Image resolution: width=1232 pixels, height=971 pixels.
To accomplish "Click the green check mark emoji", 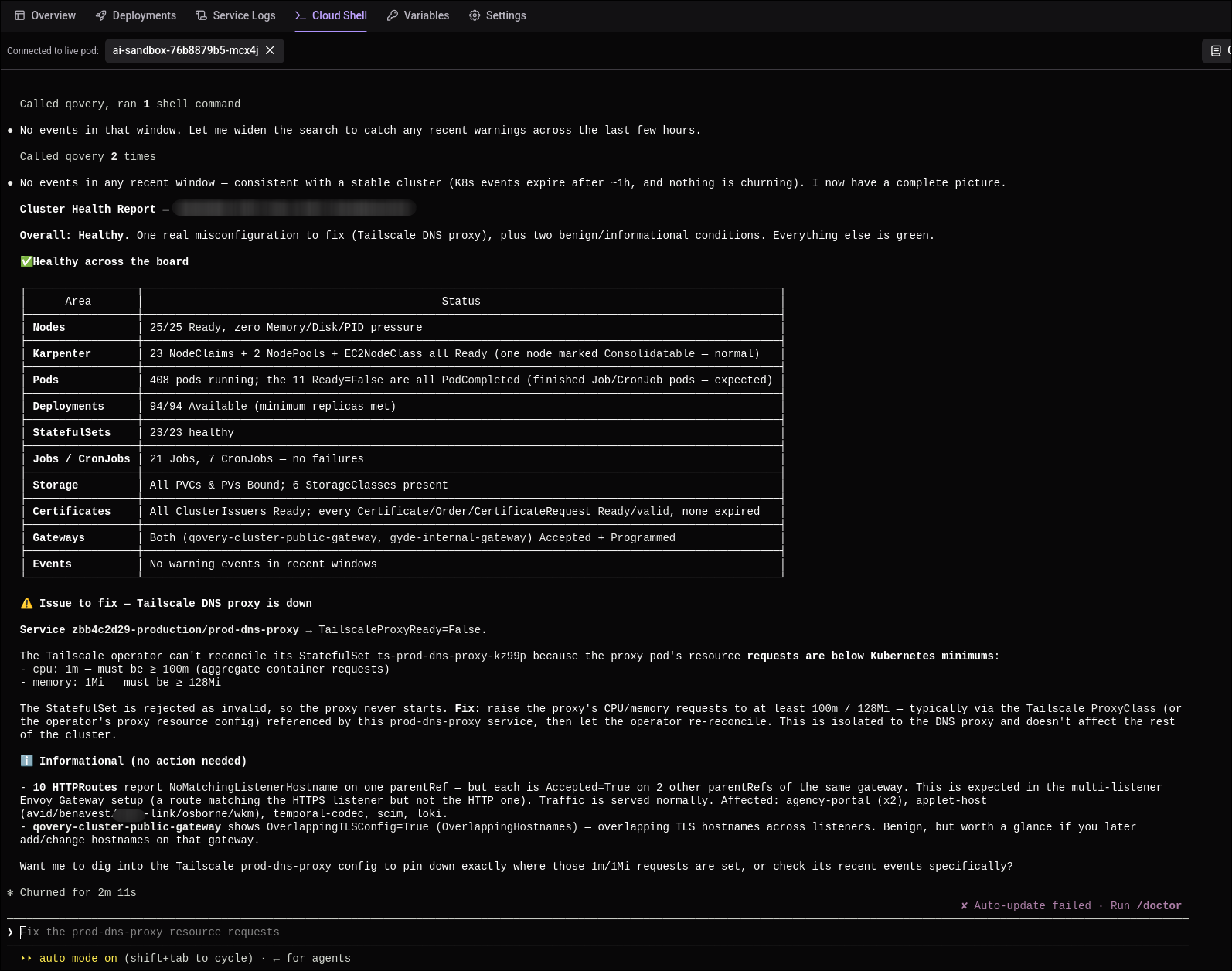I will click(26, 262).
